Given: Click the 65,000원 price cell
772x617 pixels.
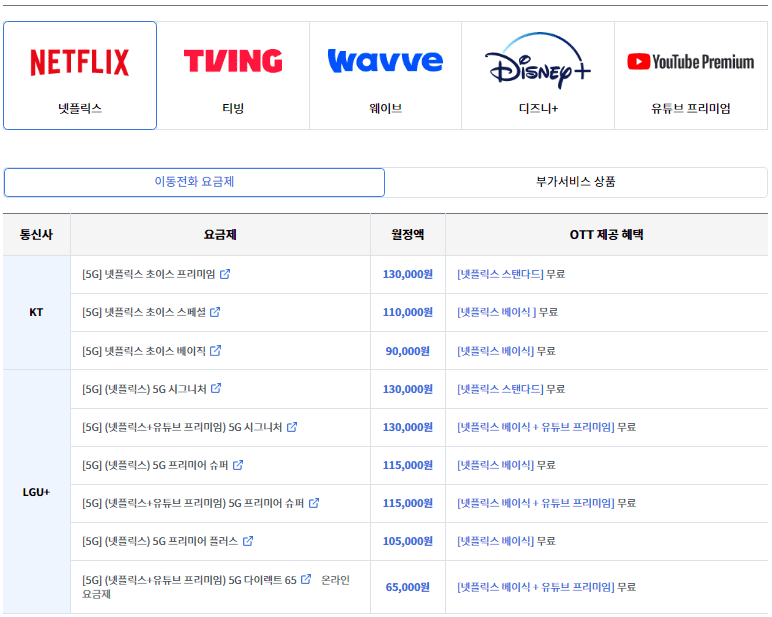Looking at the screenshot, I should pyautogui.click(x=408, y=587).
